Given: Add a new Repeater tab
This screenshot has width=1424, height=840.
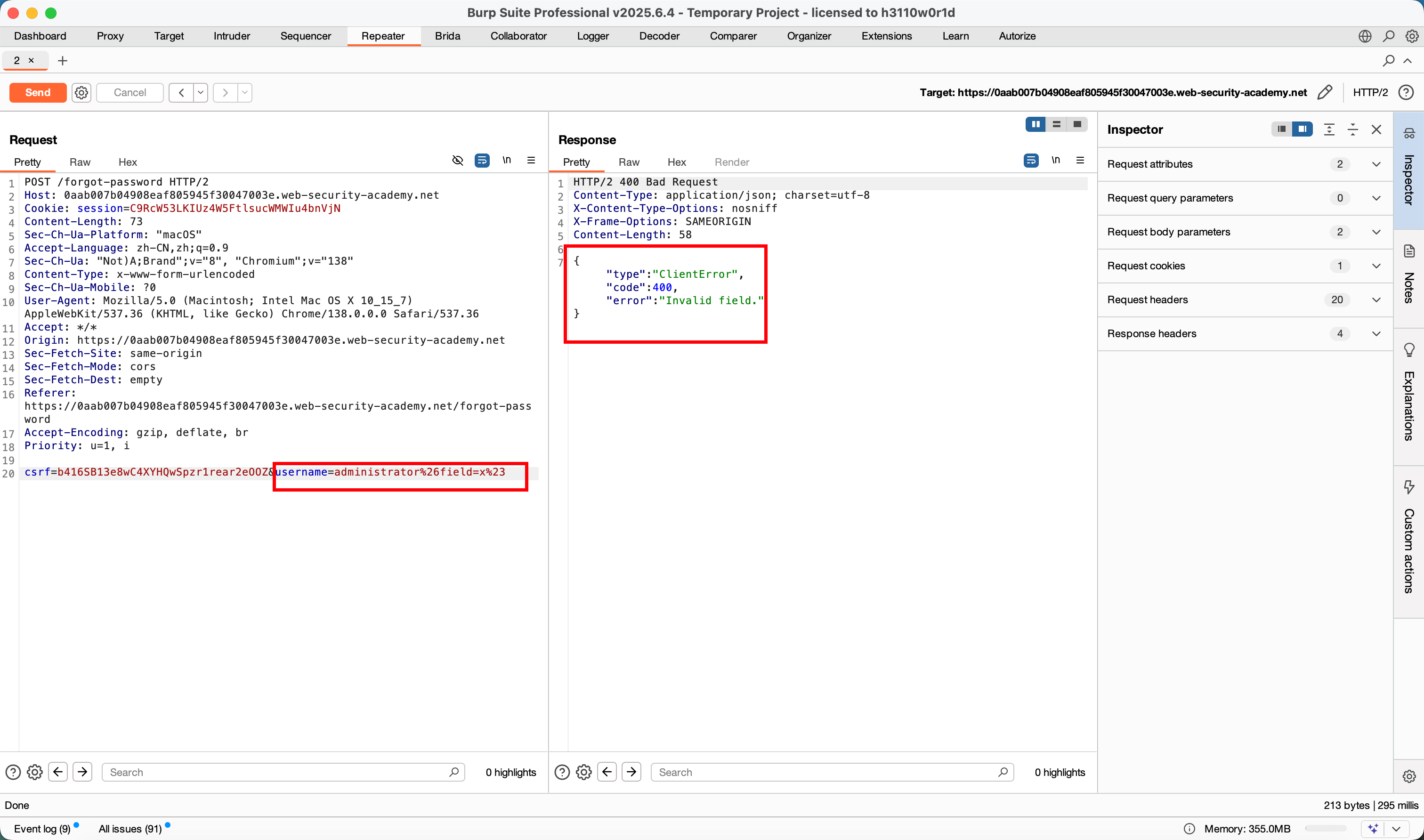Looking at the screenshot, I should tap(63, 61).
